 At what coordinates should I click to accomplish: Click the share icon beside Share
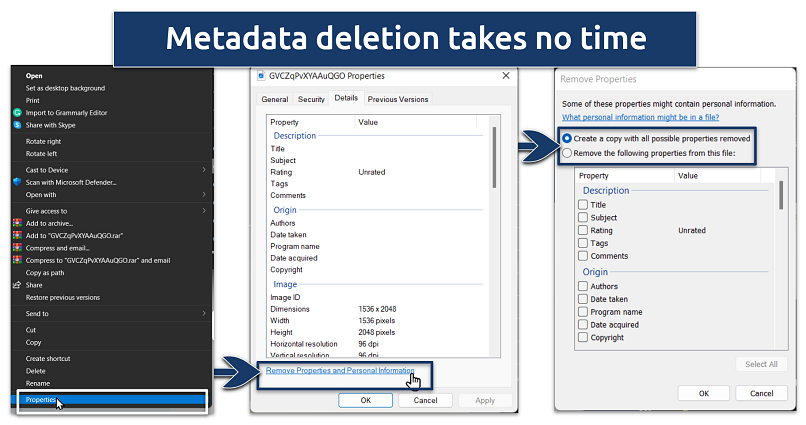[17, 284]
